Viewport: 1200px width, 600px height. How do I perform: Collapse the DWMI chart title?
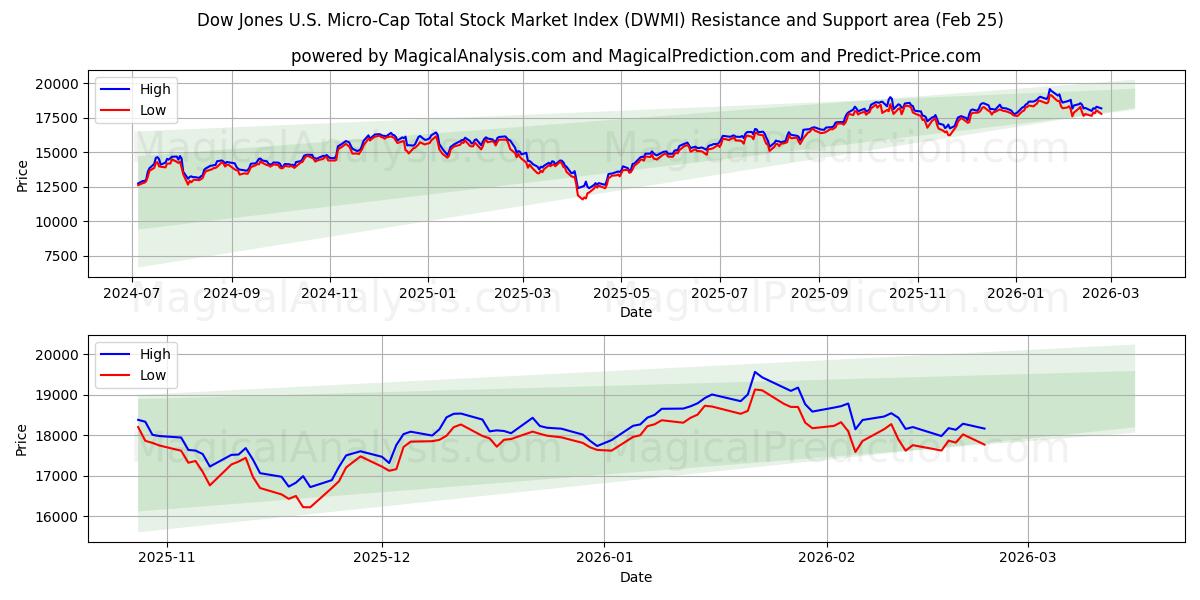[x=600, y=16]
